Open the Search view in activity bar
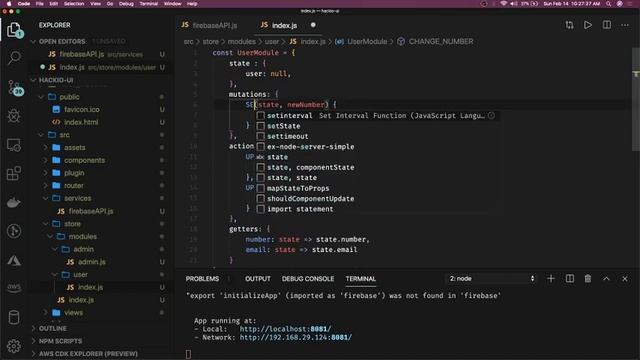This screenshot has width=640, height=360. [14, 58]
